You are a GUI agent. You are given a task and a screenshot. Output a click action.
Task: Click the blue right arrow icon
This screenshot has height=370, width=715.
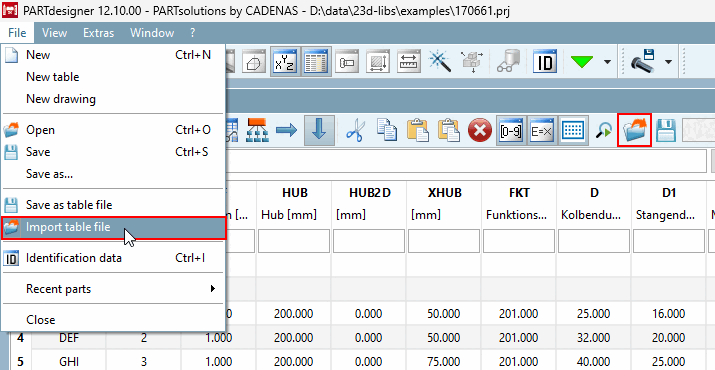pyautogui.click(x=286, y=130)
